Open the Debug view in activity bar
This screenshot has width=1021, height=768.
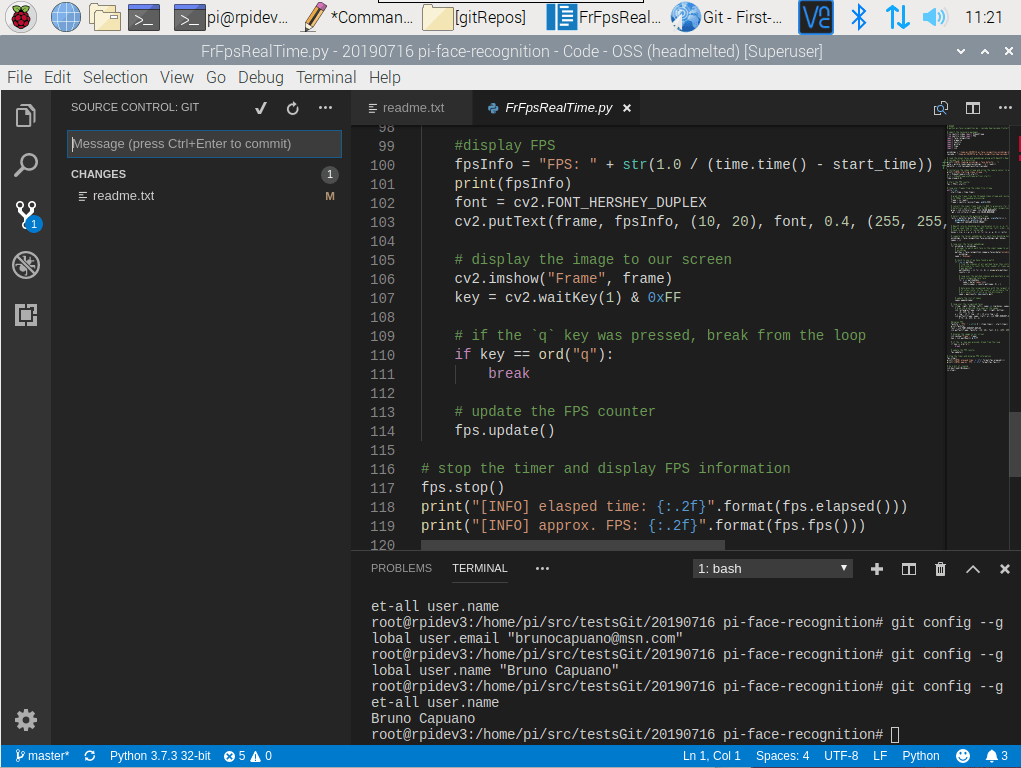point(26,265)
